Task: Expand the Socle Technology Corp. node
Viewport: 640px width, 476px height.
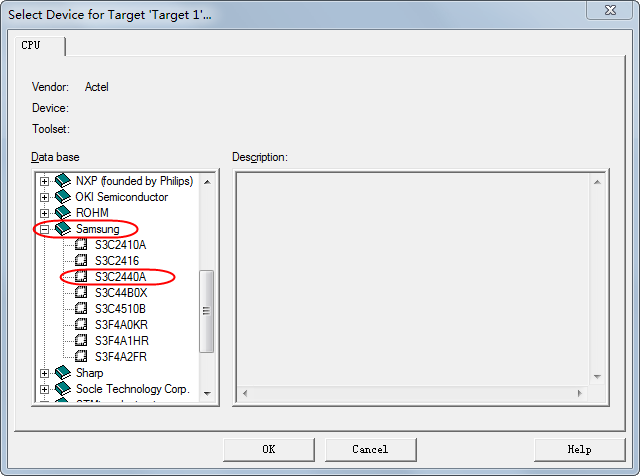Action: (x=44, y=389)
